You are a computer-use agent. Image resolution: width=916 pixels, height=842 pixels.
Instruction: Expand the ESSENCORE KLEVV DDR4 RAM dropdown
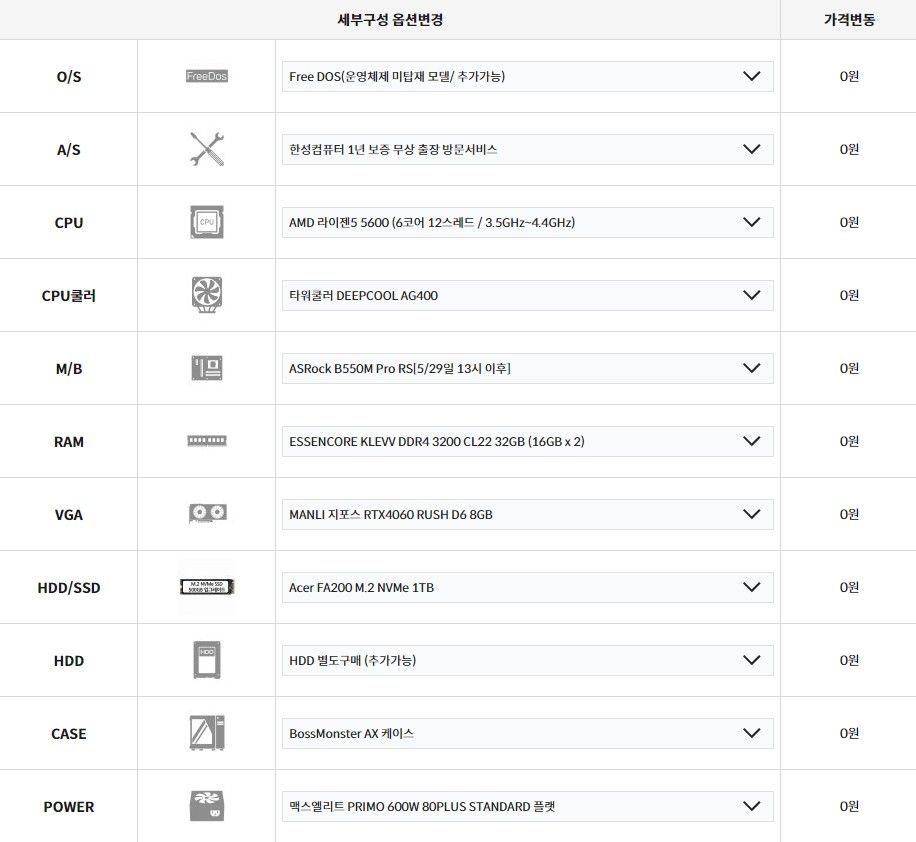coord(528,442)
